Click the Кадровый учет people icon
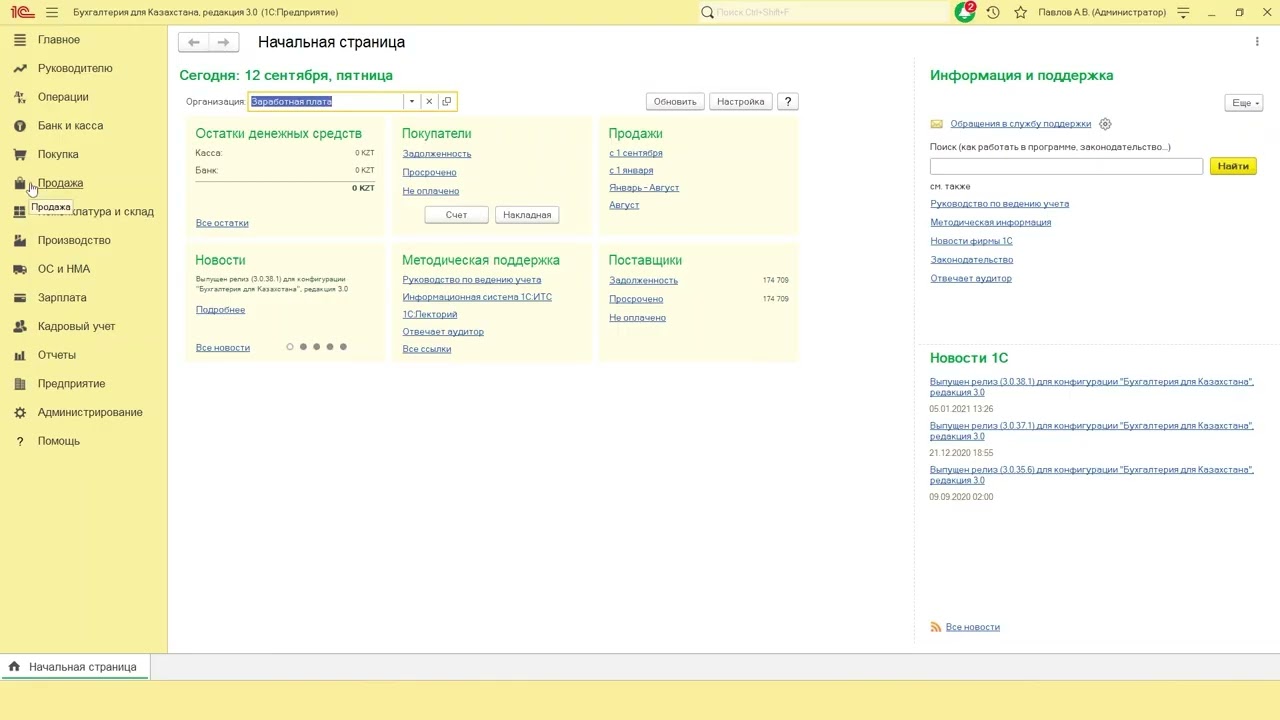1280x720 pixels. (19, 326)
